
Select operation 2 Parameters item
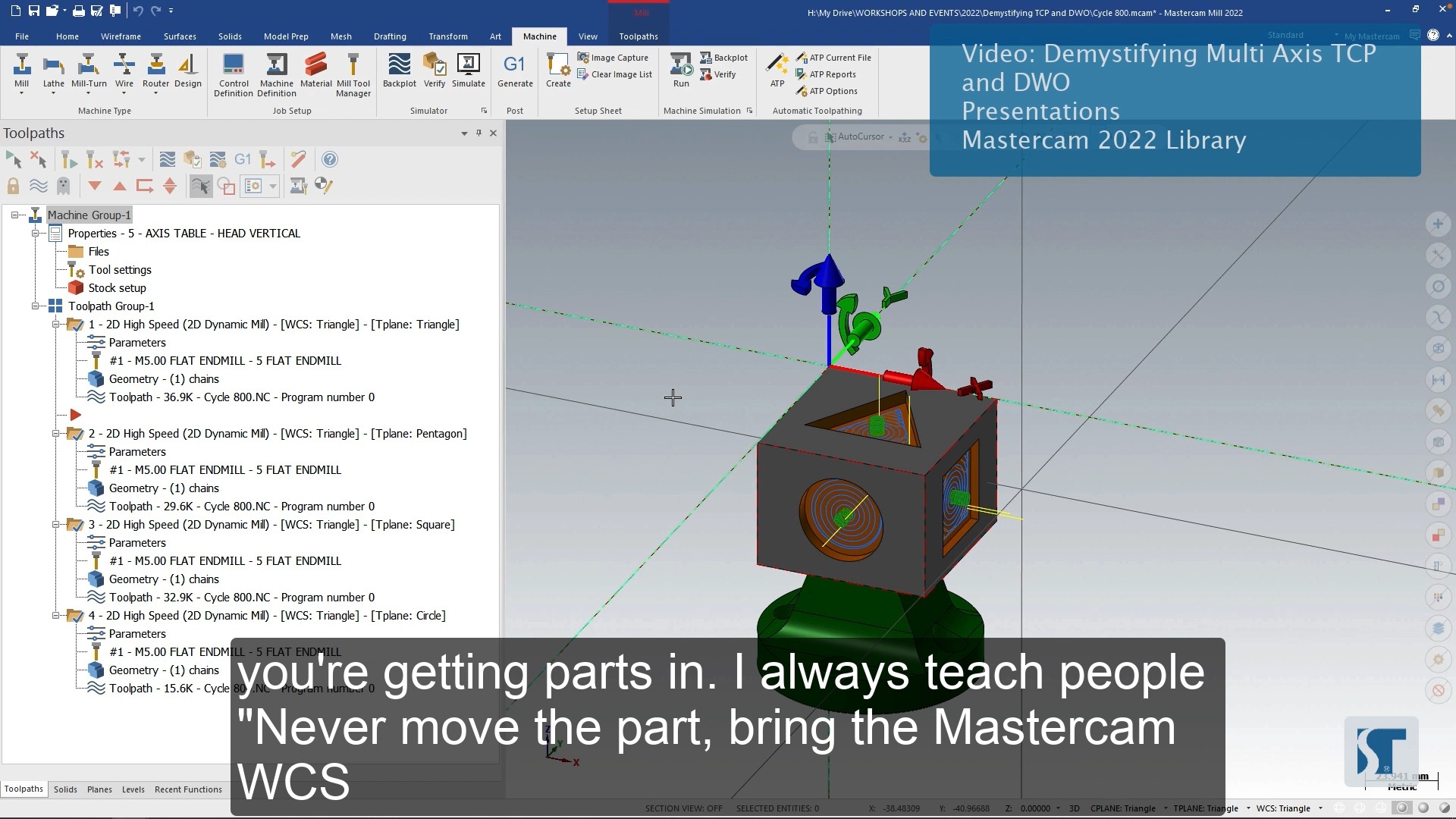(137, 452)
